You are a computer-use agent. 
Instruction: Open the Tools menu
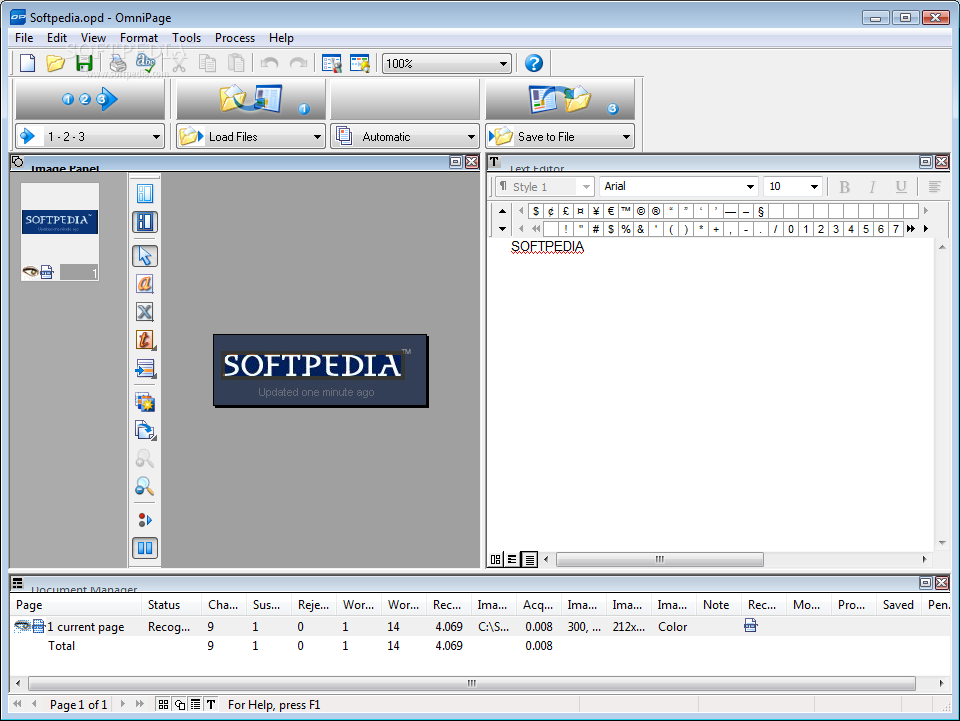pos(186,38)
